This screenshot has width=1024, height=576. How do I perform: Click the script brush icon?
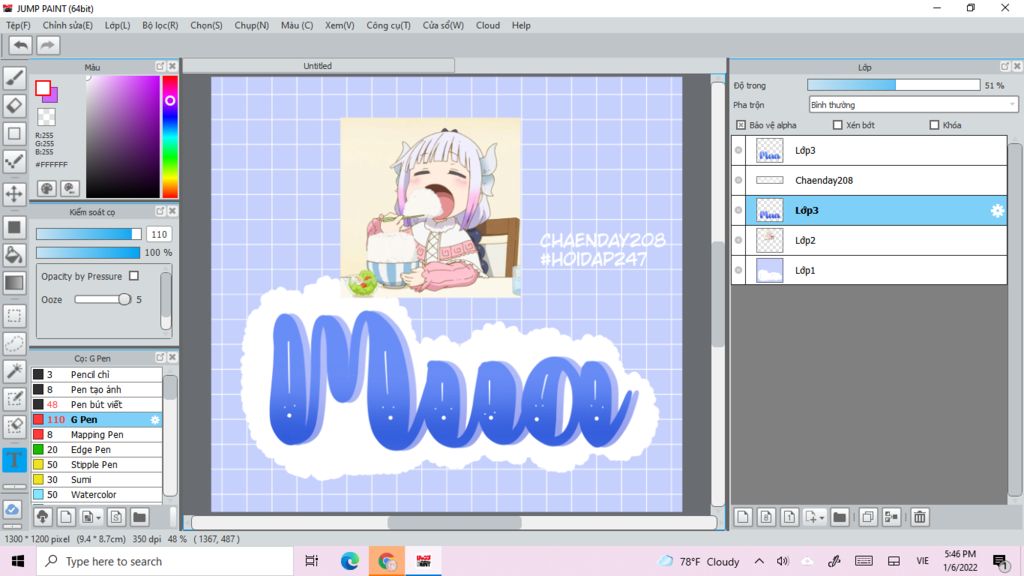point(116,517)
